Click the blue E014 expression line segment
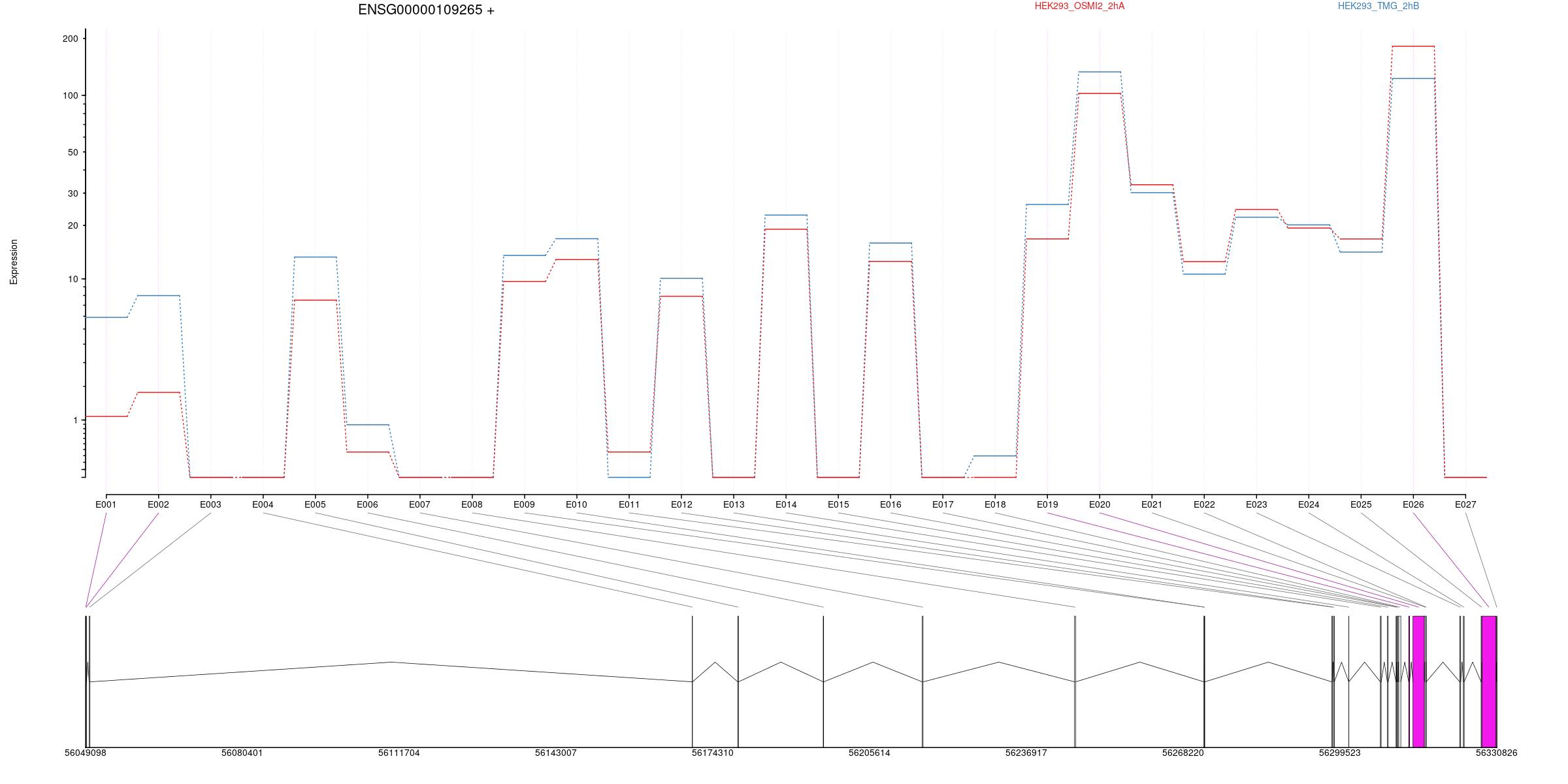 tap(786, 215)
